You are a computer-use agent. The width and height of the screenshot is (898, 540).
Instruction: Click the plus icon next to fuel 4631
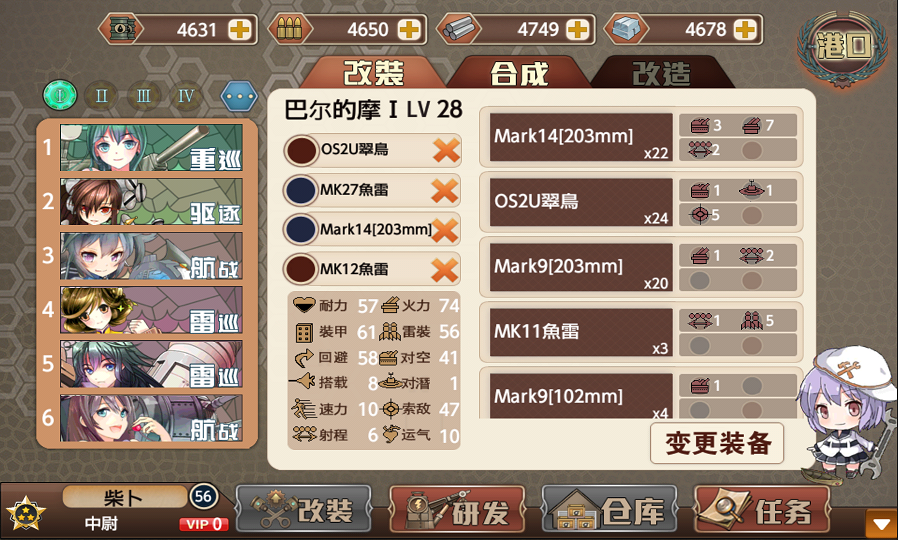click(239, 29)
